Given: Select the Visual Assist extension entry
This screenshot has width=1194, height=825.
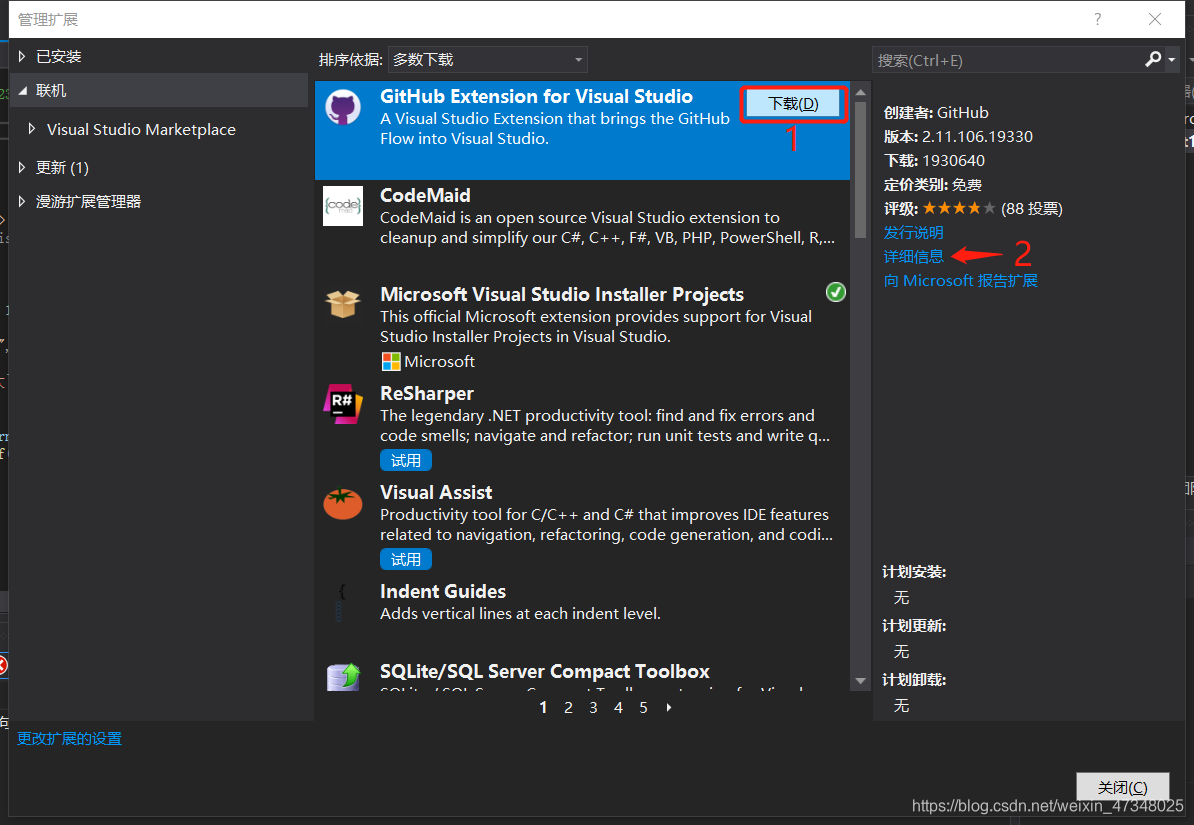Looking at the screenshot, I should point(583,526).
